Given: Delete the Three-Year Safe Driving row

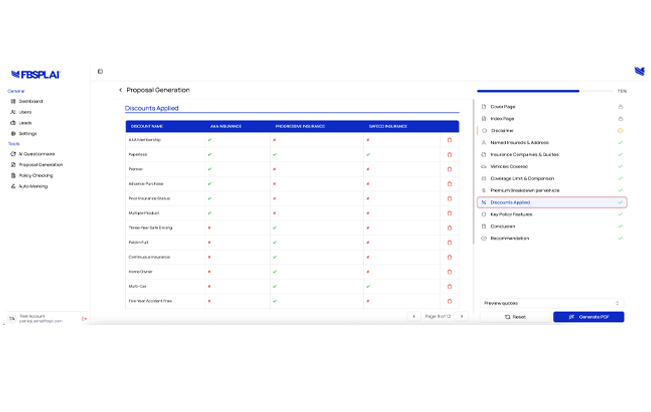Looking at the screenshot, I should pyautogui.click(x=449, y=228).
